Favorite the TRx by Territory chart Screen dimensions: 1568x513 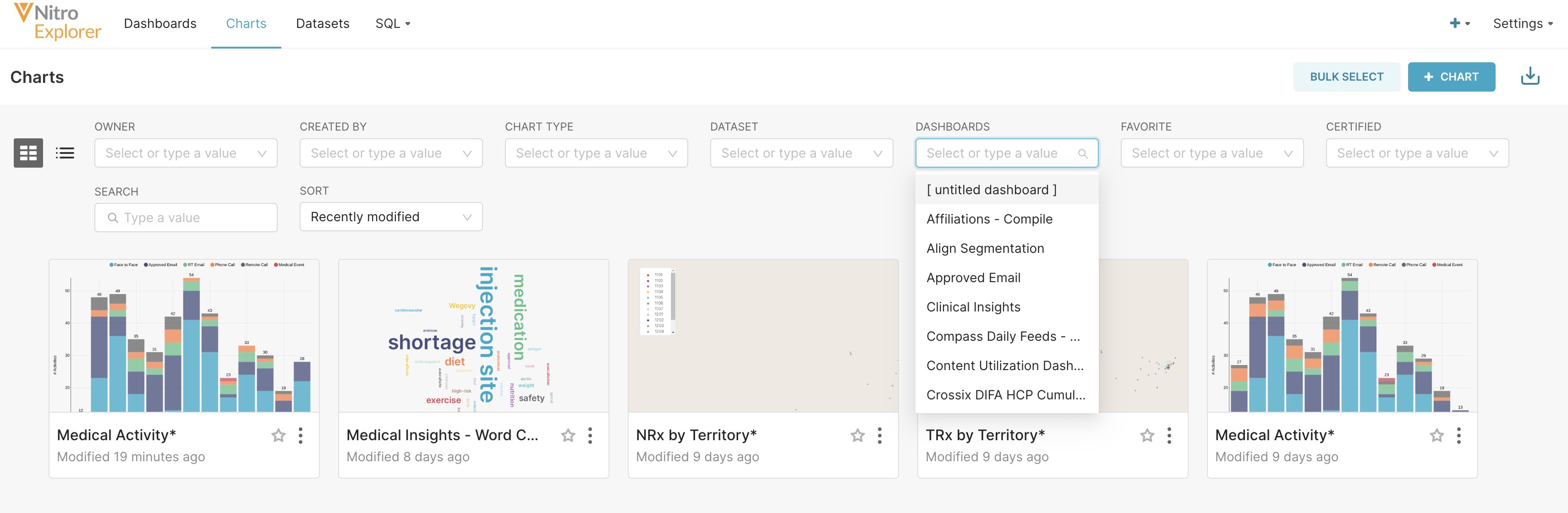click(x=1147, y=435)
